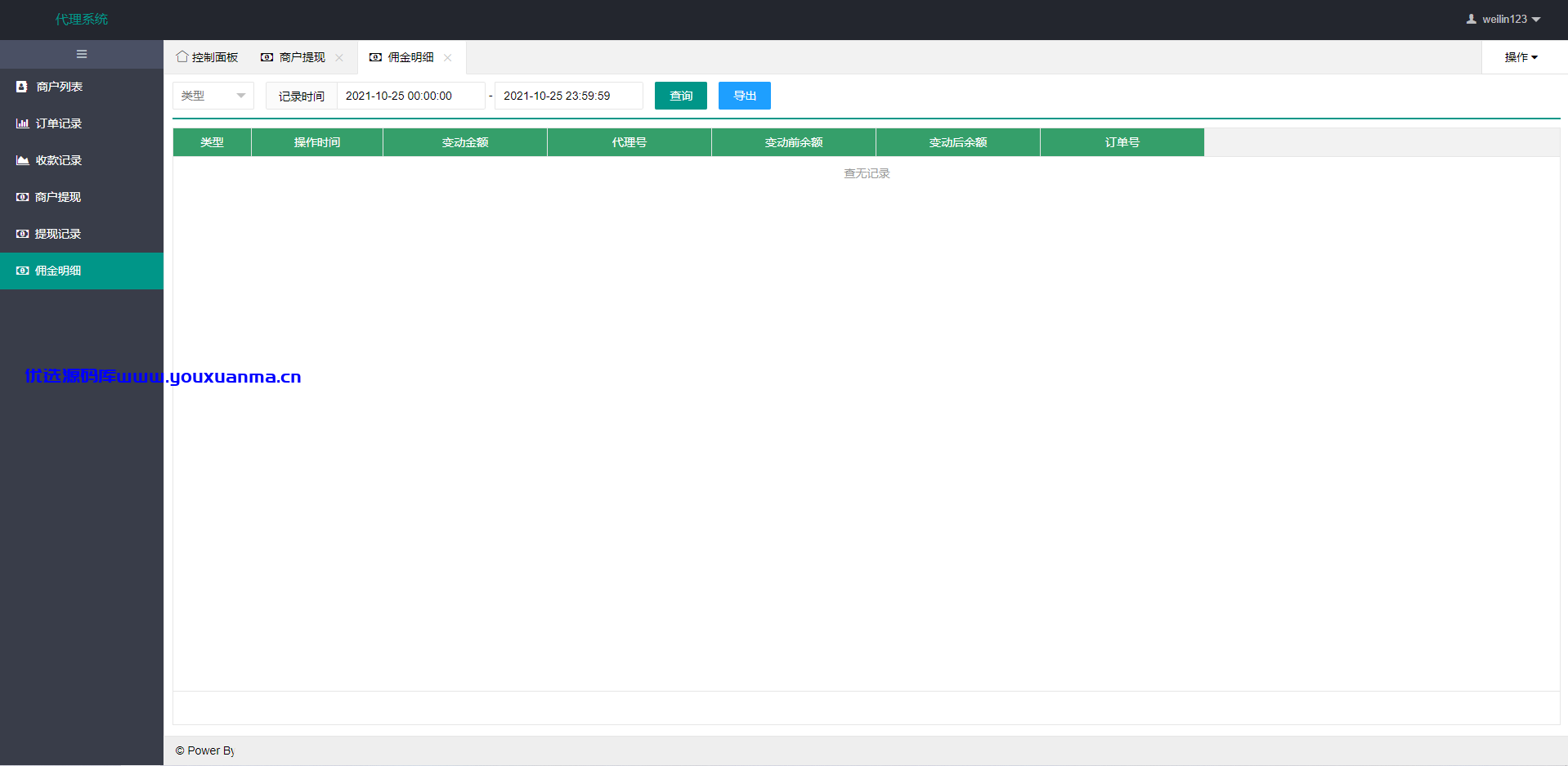
Task: Click the start time input field
Action: (x=411, y=96)
